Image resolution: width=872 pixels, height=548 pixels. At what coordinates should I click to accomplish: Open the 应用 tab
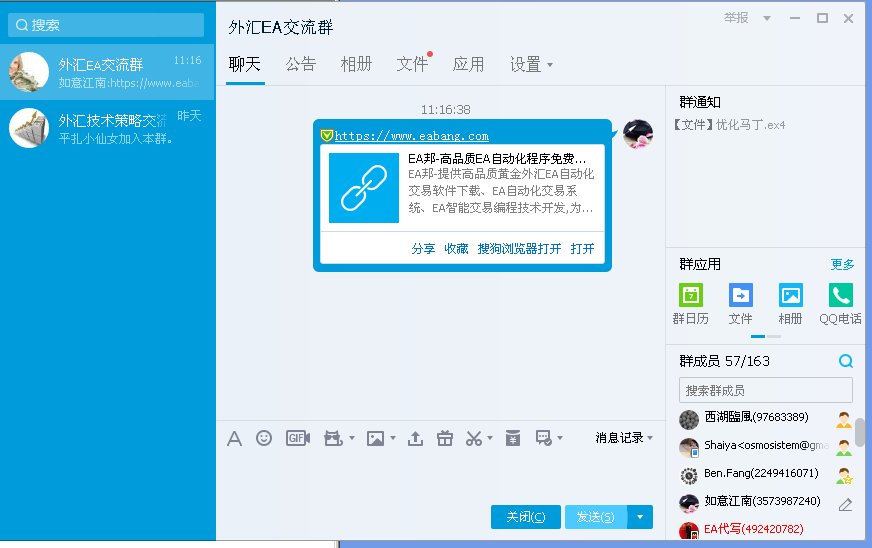(x=468, y=65)
